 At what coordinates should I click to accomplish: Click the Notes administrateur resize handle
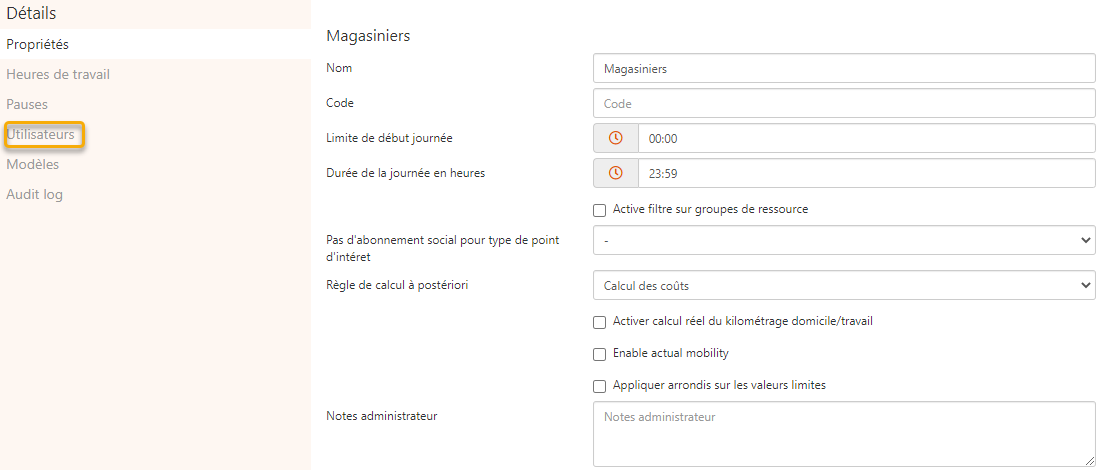[1090, 461]
